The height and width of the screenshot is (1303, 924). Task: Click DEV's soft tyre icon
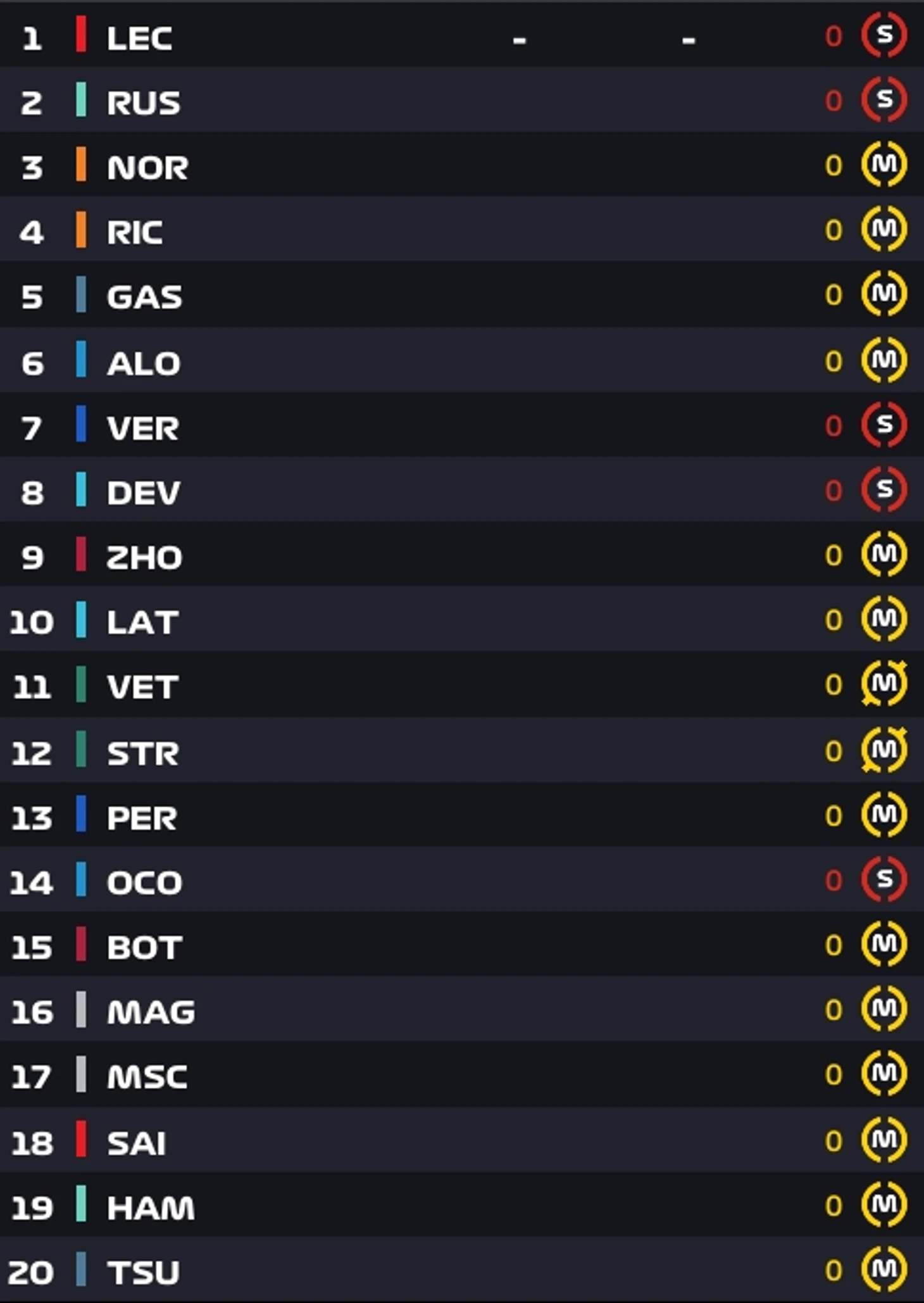884,489
